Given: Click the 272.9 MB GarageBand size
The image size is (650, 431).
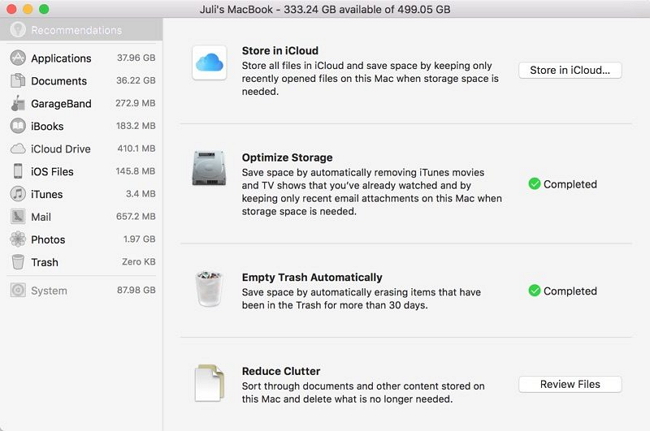Looking at the screenshot, I should 135,103.
